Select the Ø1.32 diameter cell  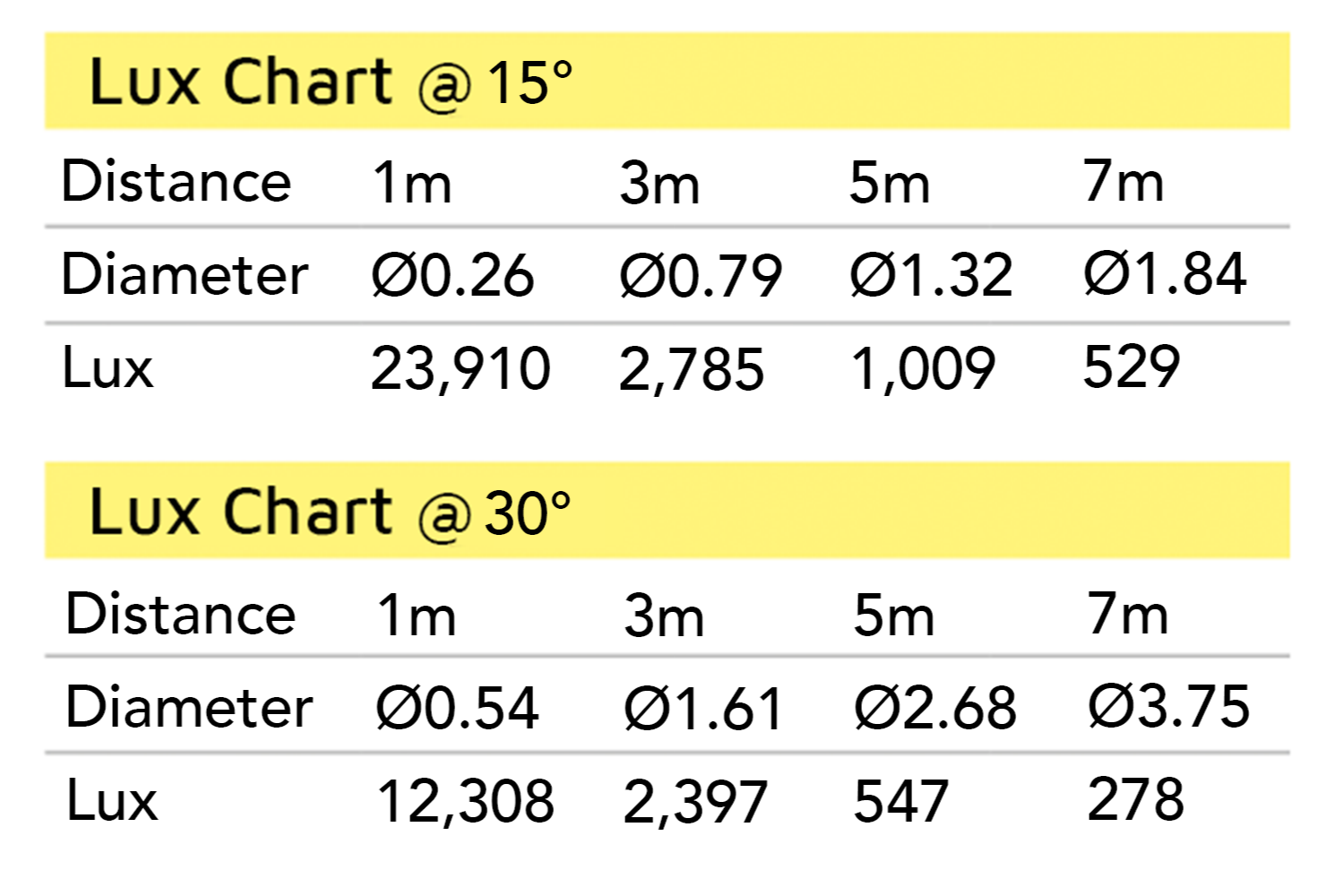point(931,274)
